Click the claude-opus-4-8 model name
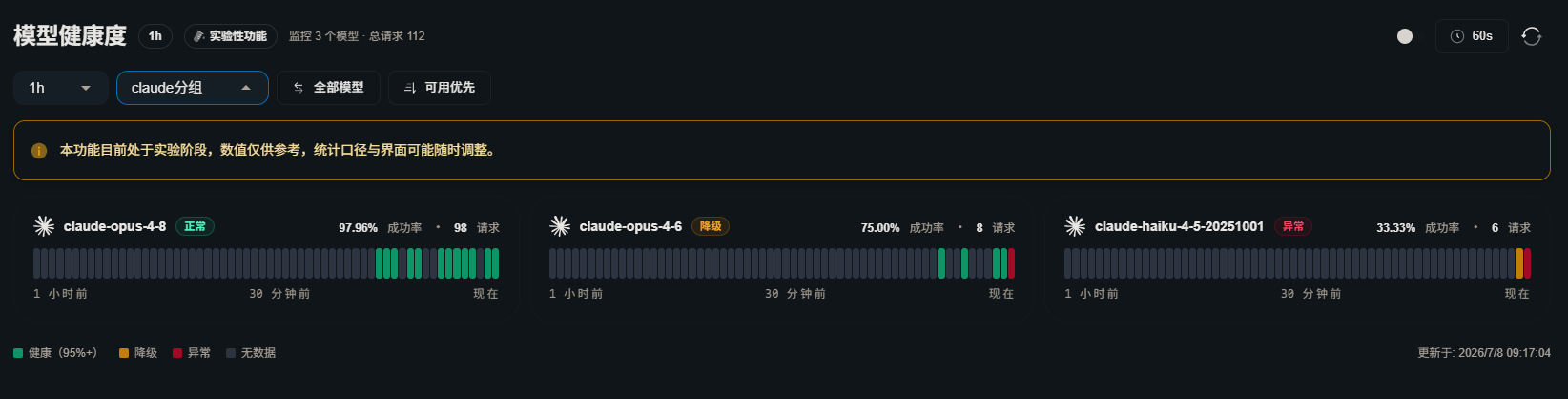1568x399 pixels. pos(114,226)
